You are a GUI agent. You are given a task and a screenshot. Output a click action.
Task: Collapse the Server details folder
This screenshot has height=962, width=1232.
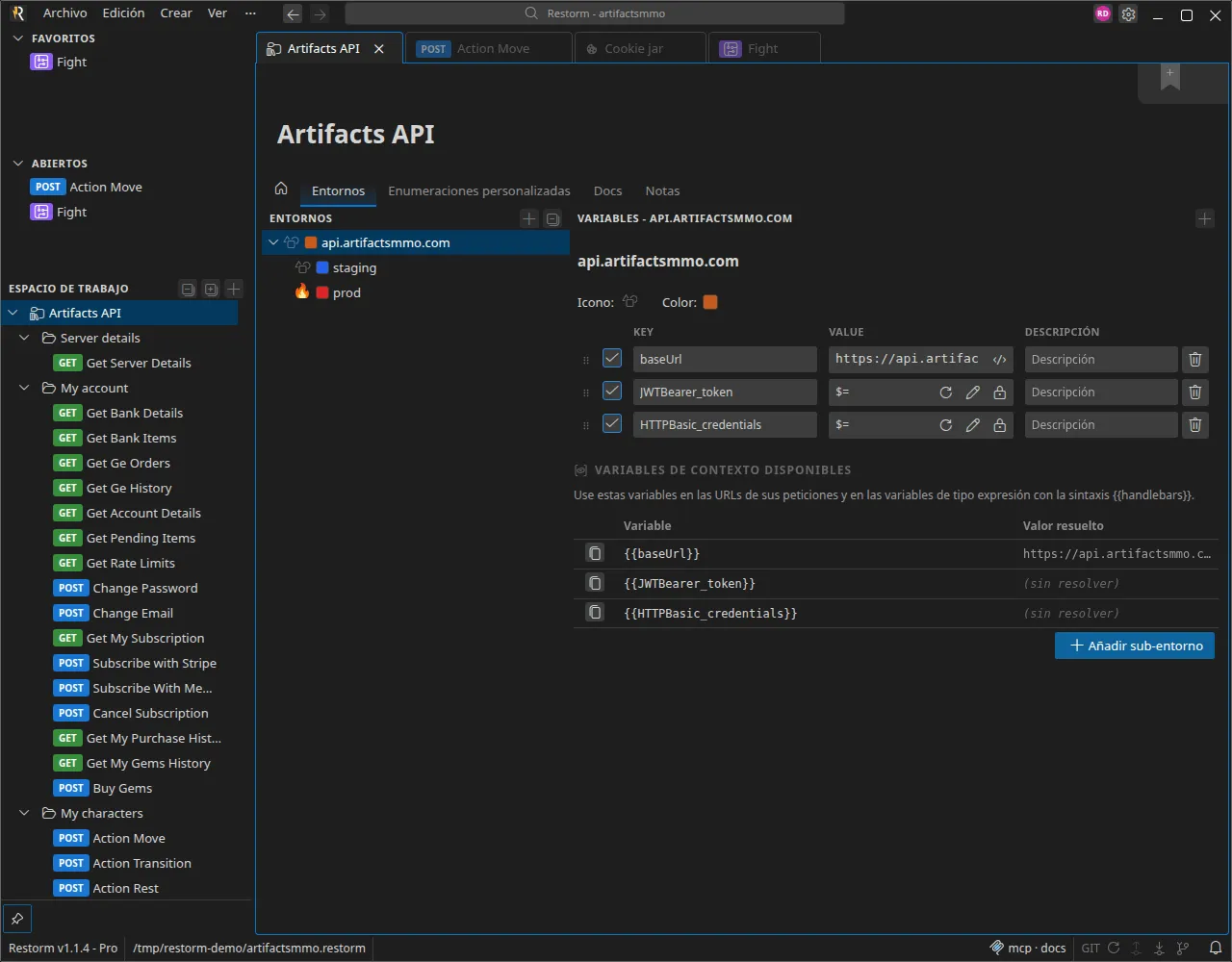(25, 339)
